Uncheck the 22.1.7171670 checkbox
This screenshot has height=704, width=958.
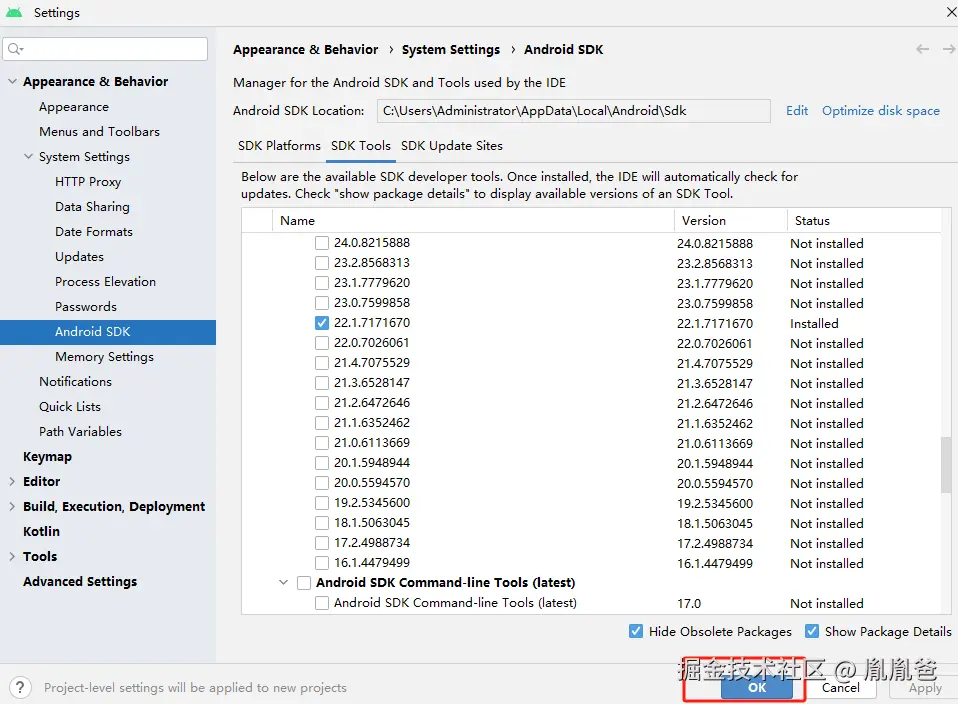pos(322,323)
